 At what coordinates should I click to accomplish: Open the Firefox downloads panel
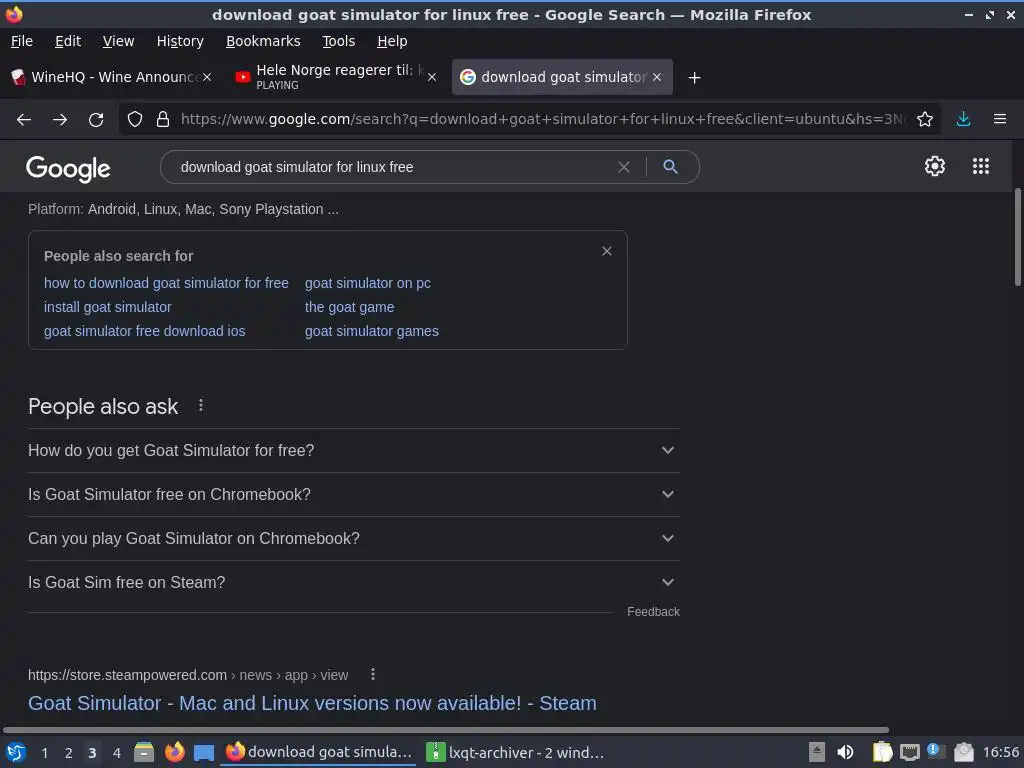(x=963, y=119)
